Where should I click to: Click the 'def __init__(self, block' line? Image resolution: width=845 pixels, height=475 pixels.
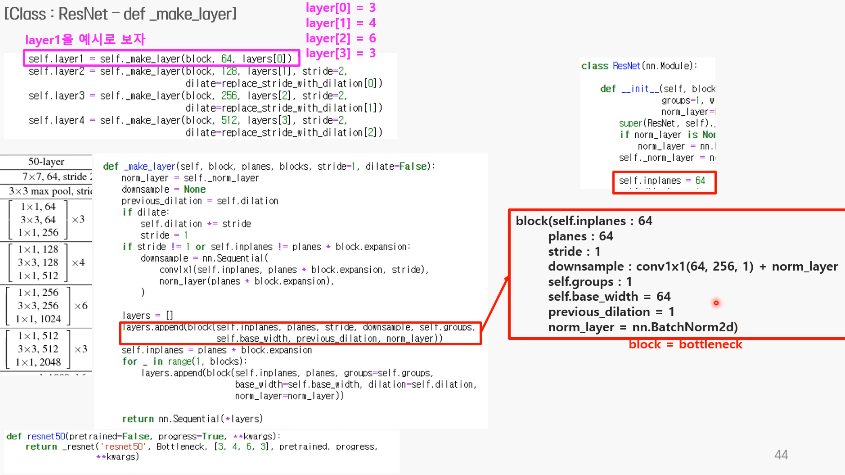[658, 89]
